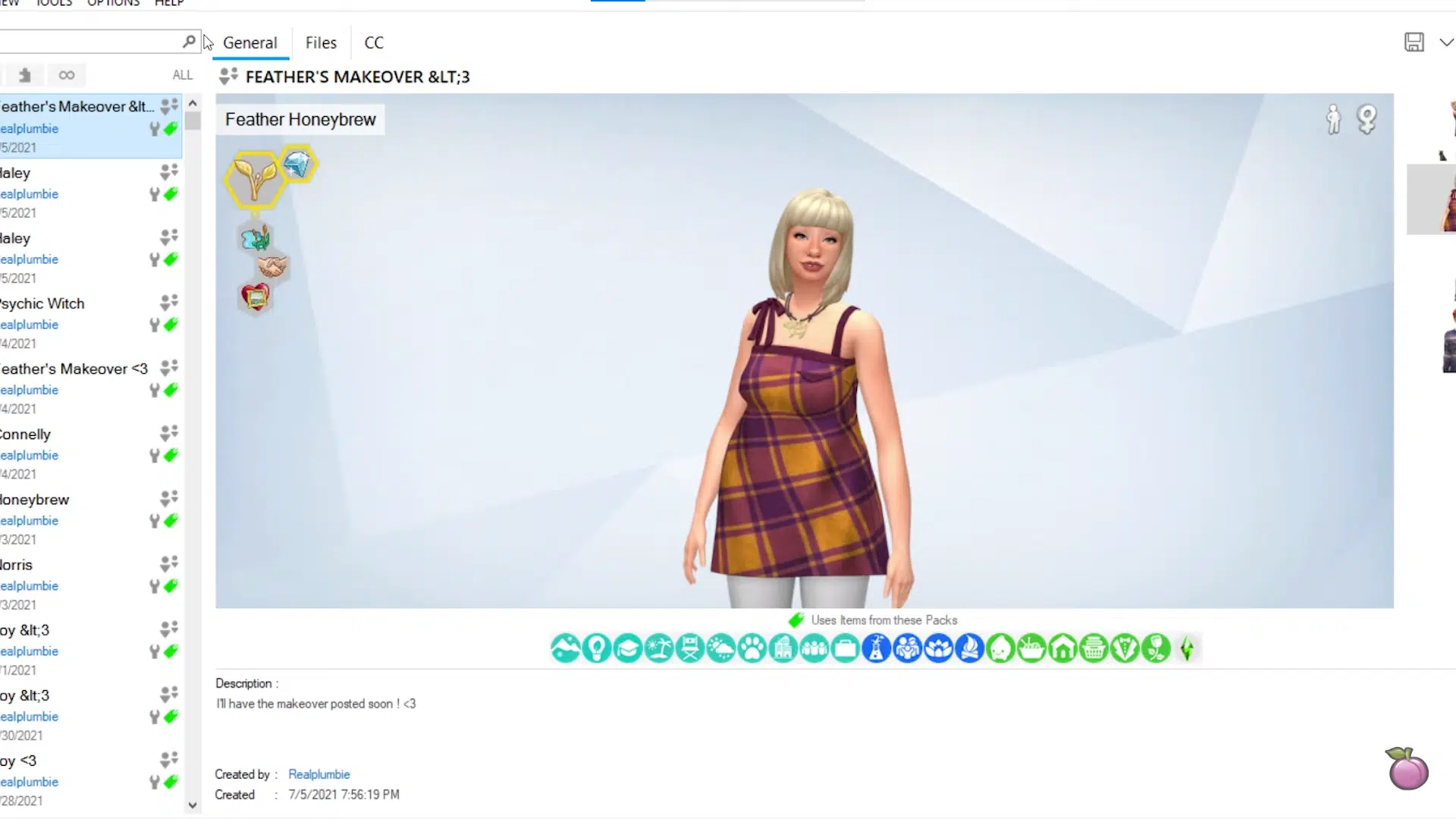Open the Realplumbie creator link
1456x819 pixels.
[318, 774]
